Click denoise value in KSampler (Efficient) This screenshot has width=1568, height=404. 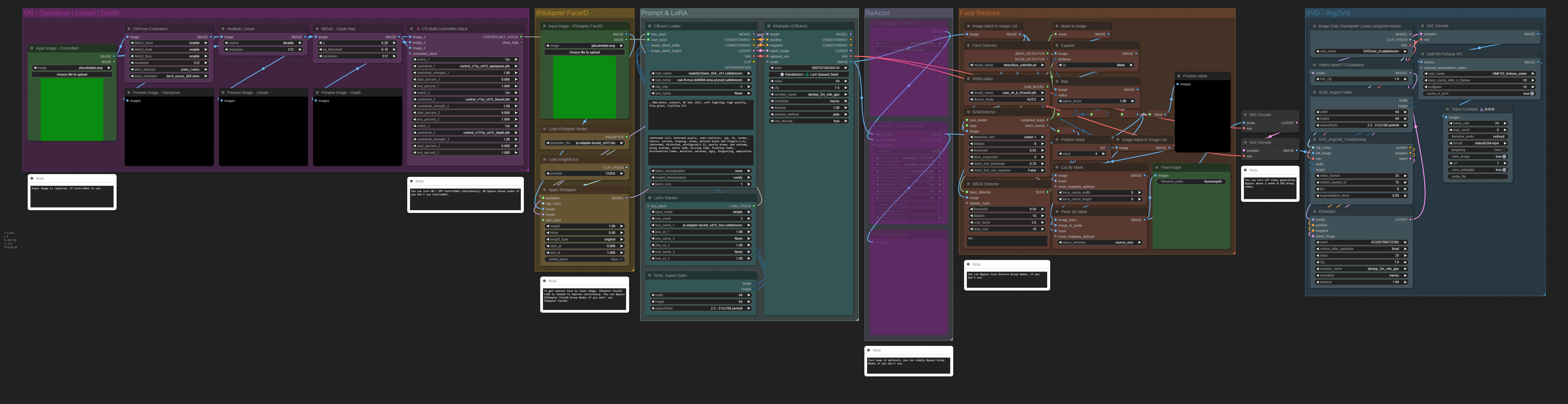tap(808, 108)
